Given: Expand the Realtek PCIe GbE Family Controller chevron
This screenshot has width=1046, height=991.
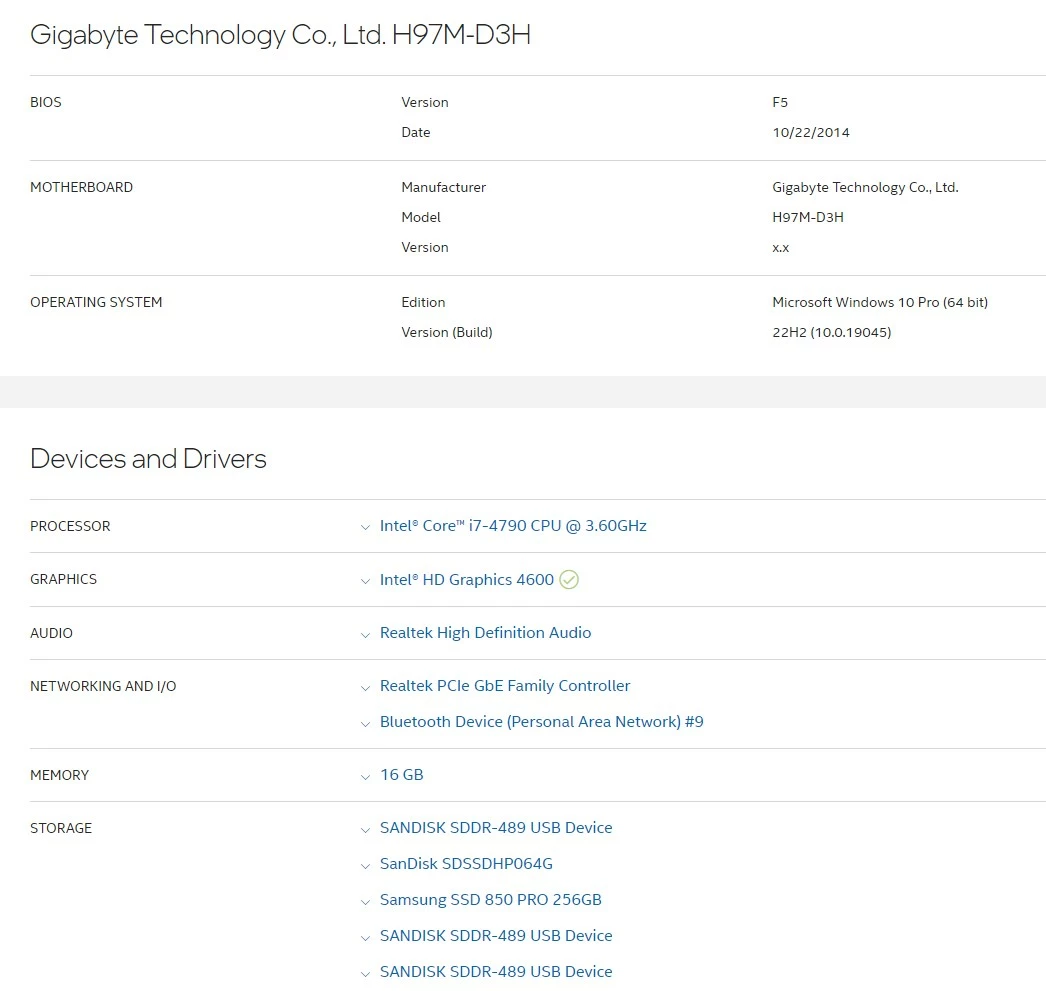Looking at the screenshot, I should (365, 688).
